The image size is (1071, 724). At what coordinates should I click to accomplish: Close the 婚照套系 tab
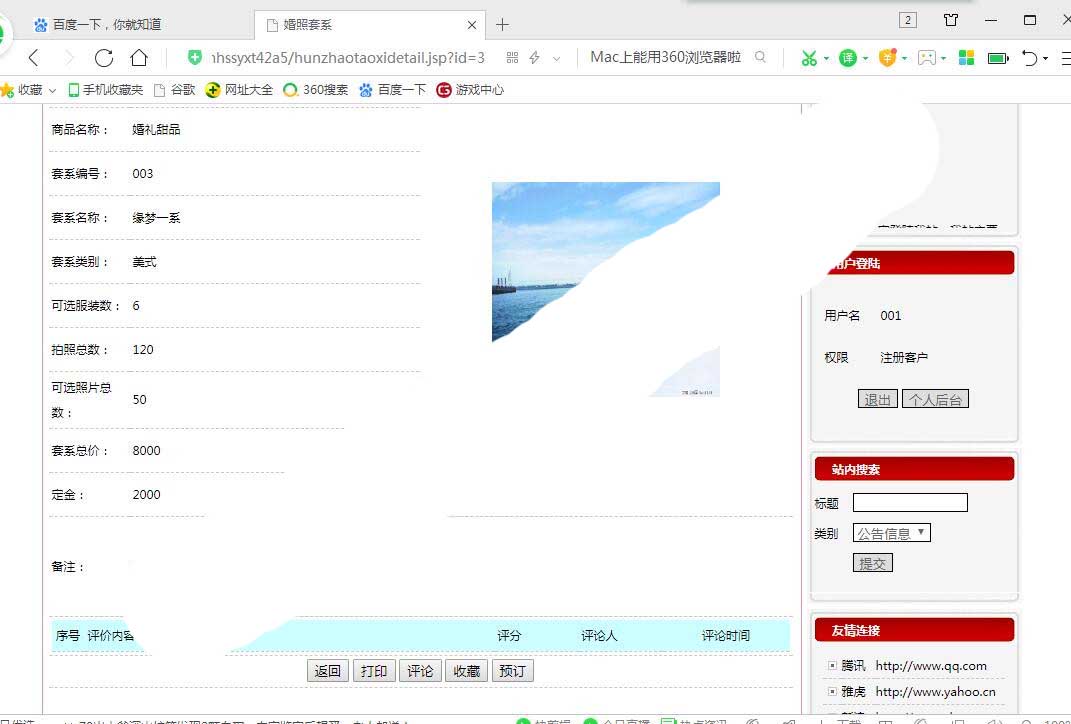472,25
